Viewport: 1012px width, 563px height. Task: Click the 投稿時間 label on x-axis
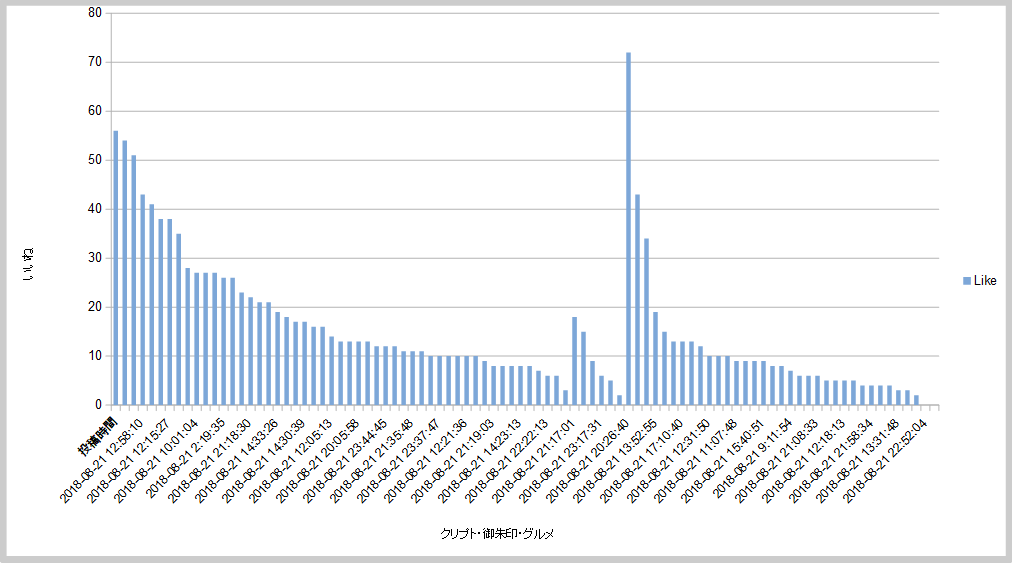tap(100, 432)
